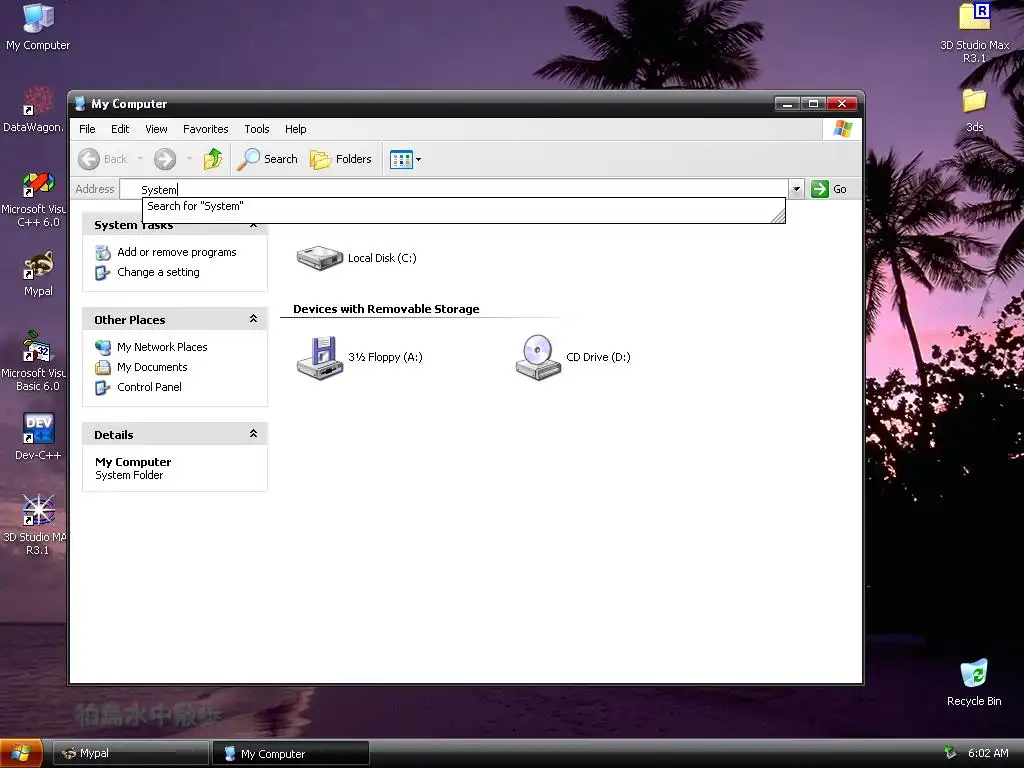The height and width of the screenshot is (768, 1024).
Task: Open Forward history dropdown arrow
Action: pos(189,159)
